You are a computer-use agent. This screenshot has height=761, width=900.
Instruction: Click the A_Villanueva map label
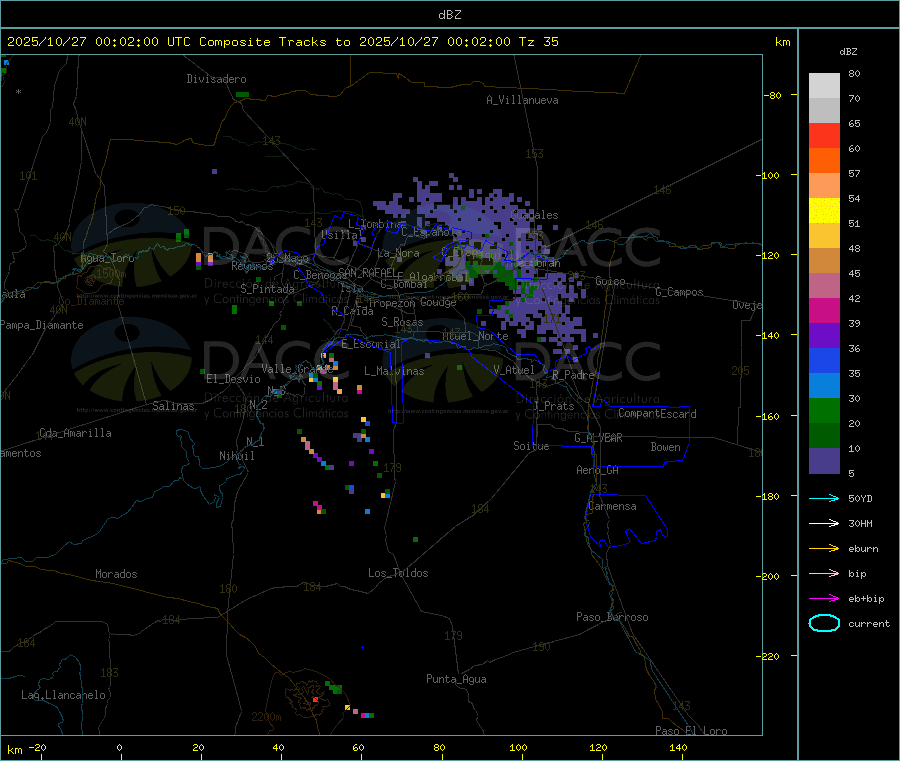click(x=522, y=100)
